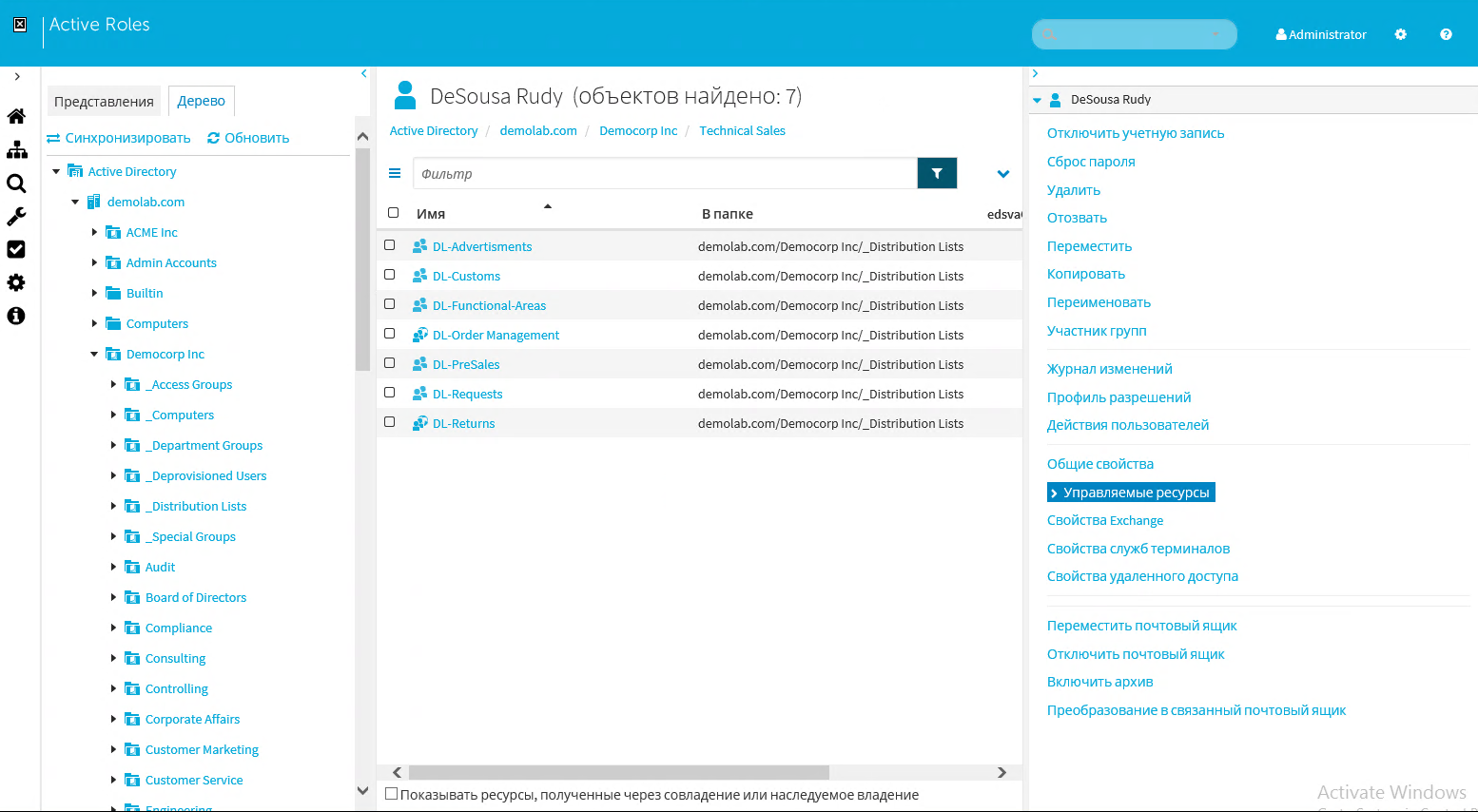Click the Democorp Inc folder icon

click(113, 354)
